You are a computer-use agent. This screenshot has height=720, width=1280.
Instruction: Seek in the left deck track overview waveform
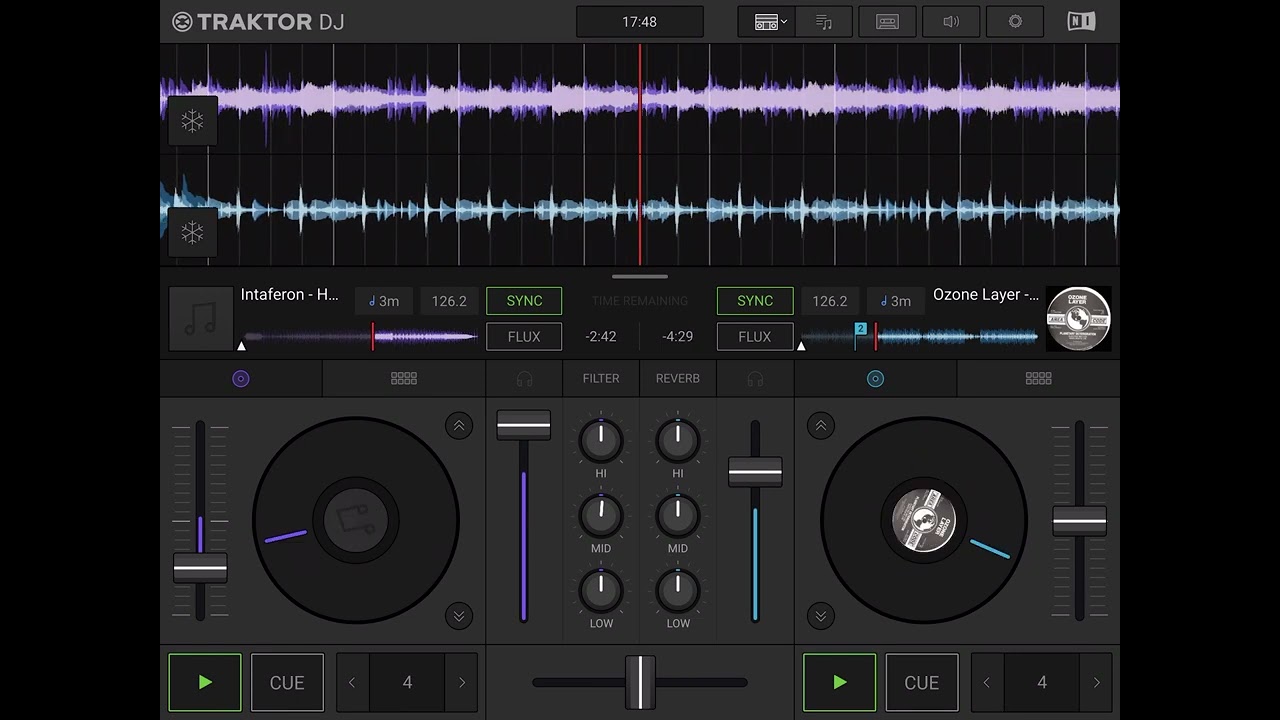click(360, 337)
